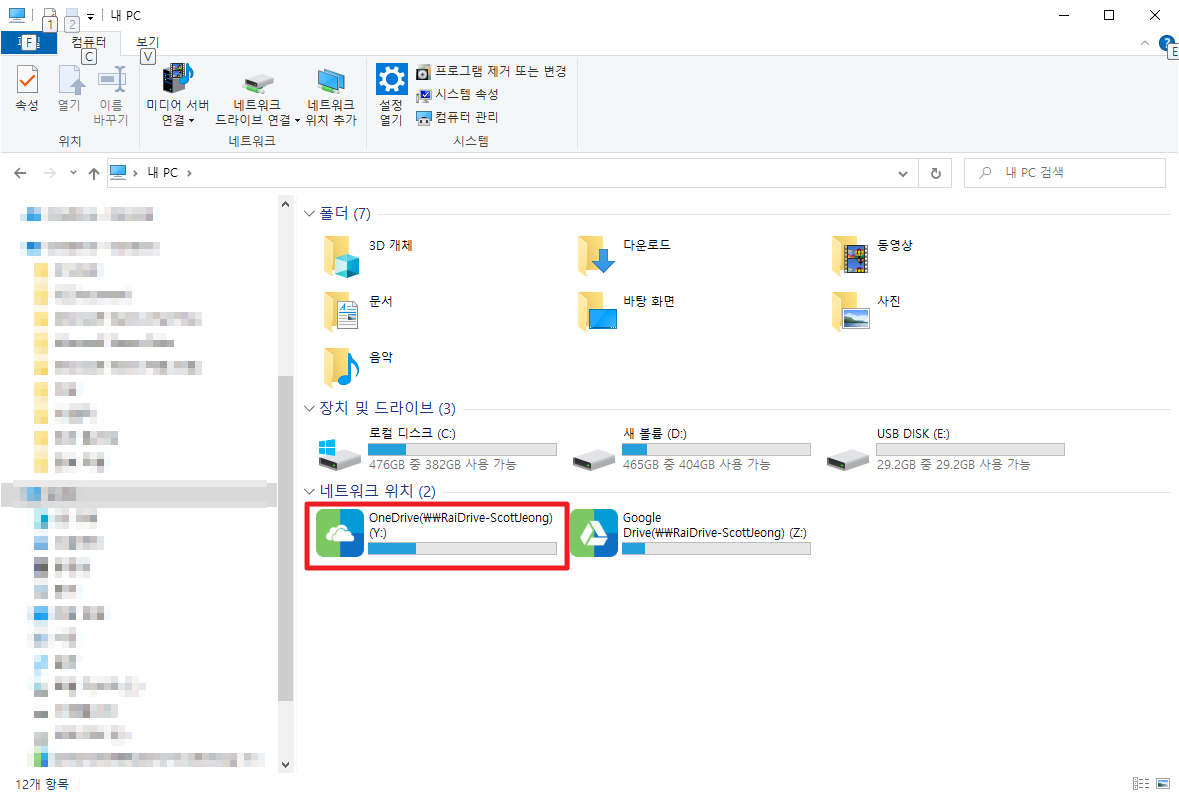Click 네트워크 드라이브 연결 icon
Viewport: 1179px width, 797px height.
[x=257, y=95]
